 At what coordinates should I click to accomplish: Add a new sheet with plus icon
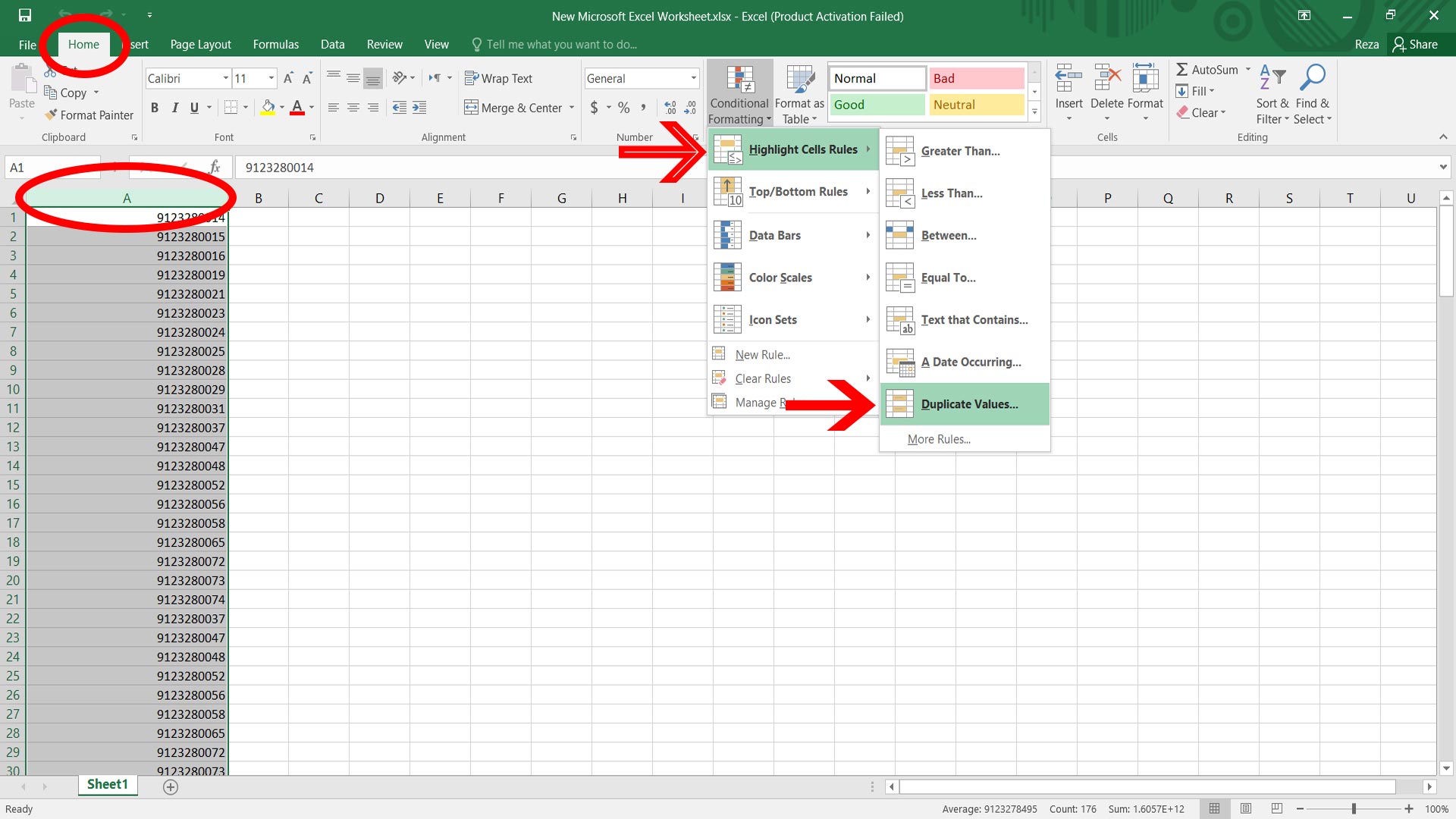[171, 787]
